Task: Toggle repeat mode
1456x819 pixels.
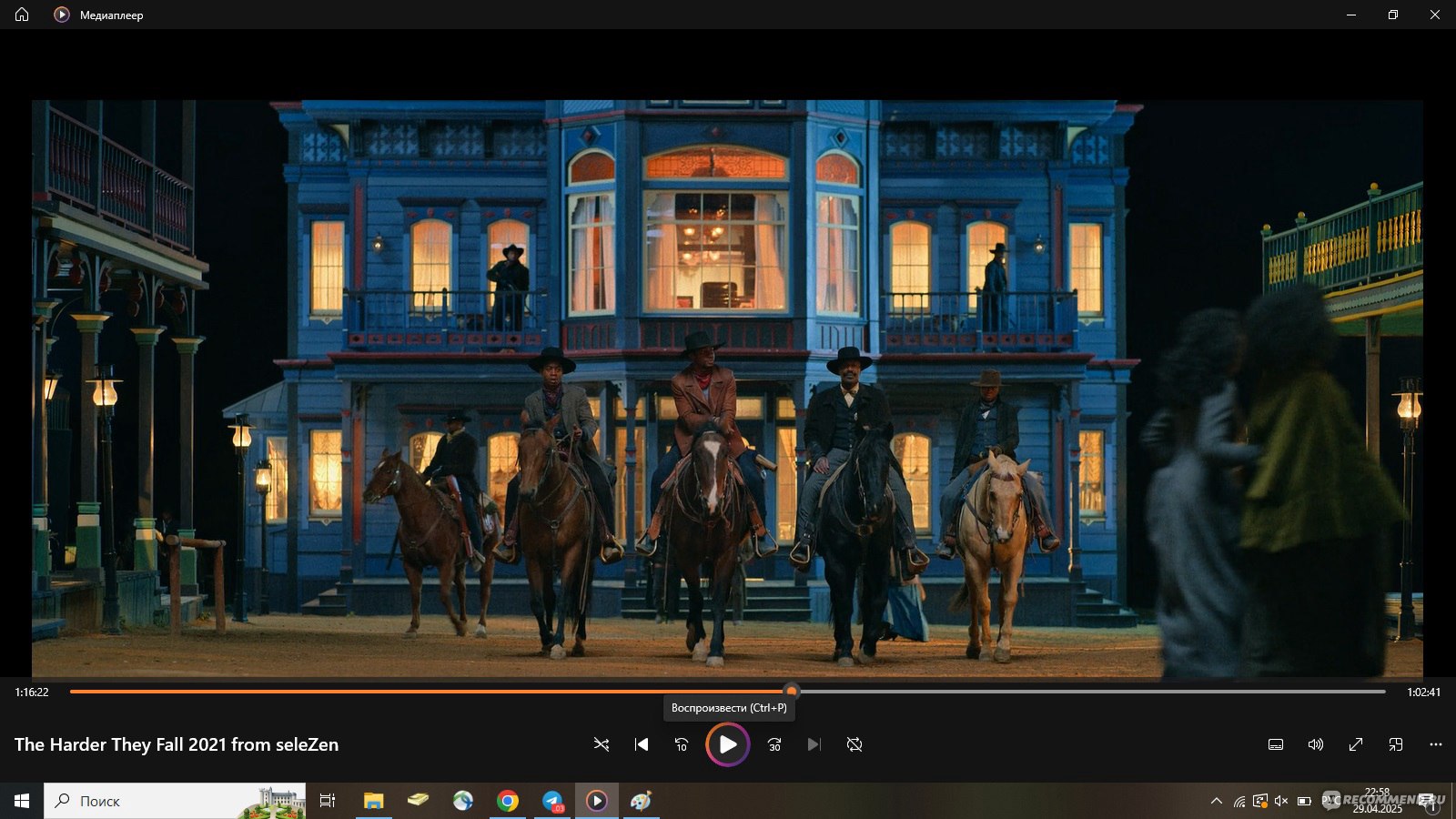Action: point(854,744)
